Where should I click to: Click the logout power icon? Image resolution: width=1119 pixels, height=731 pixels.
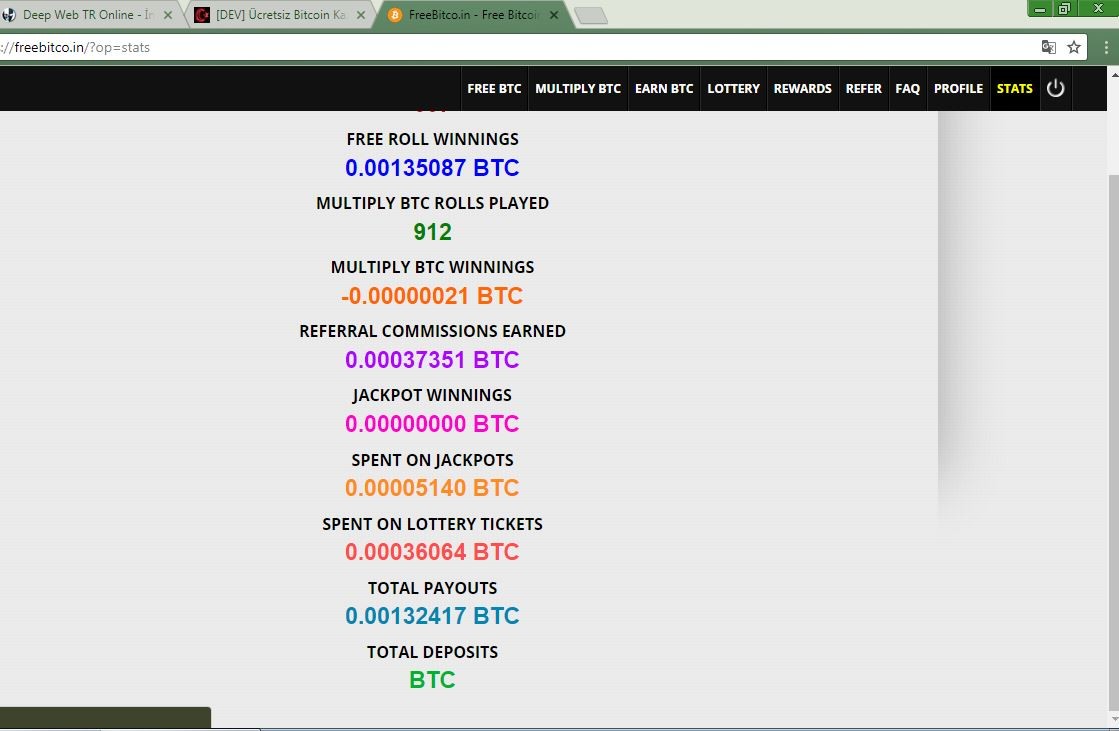pyautogui.click(x=1055, y=89)
